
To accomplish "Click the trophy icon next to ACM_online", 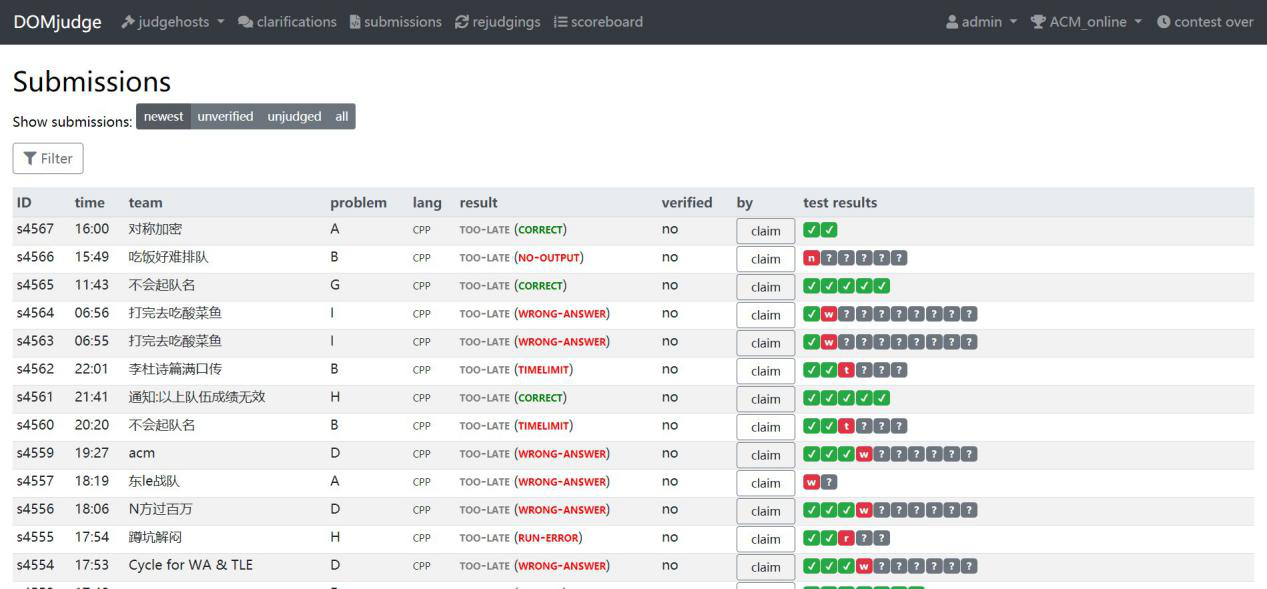I will pos(1037,22).
